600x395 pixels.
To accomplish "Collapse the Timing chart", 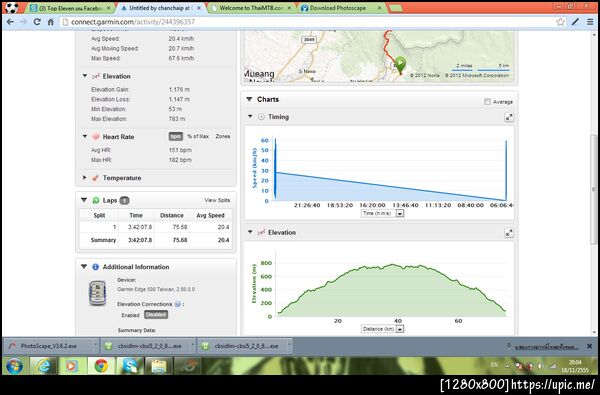I will click(x=250, y=116).
